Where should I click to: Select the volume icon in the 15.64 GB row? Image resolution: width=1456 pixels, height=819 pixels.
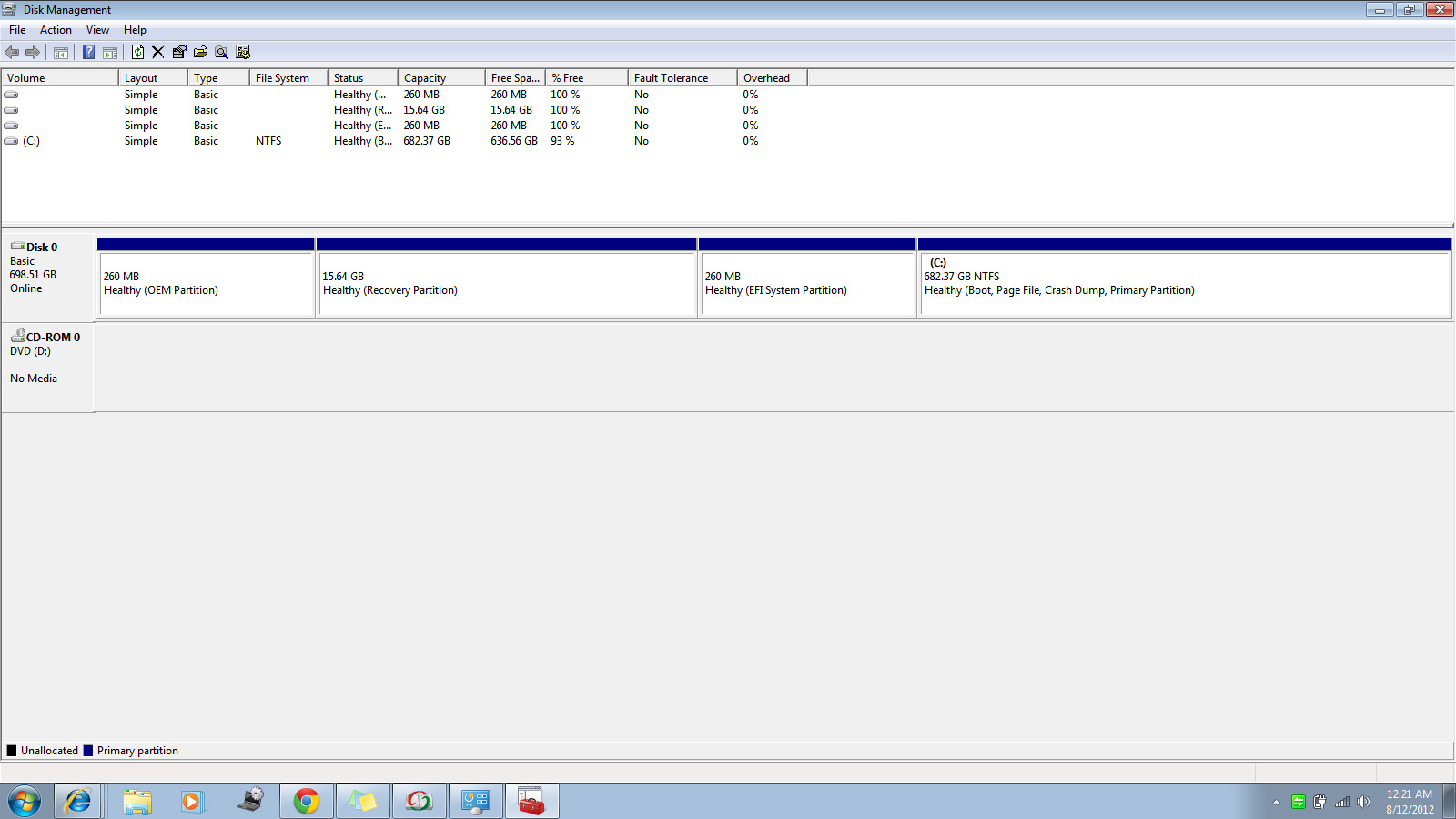11,110
